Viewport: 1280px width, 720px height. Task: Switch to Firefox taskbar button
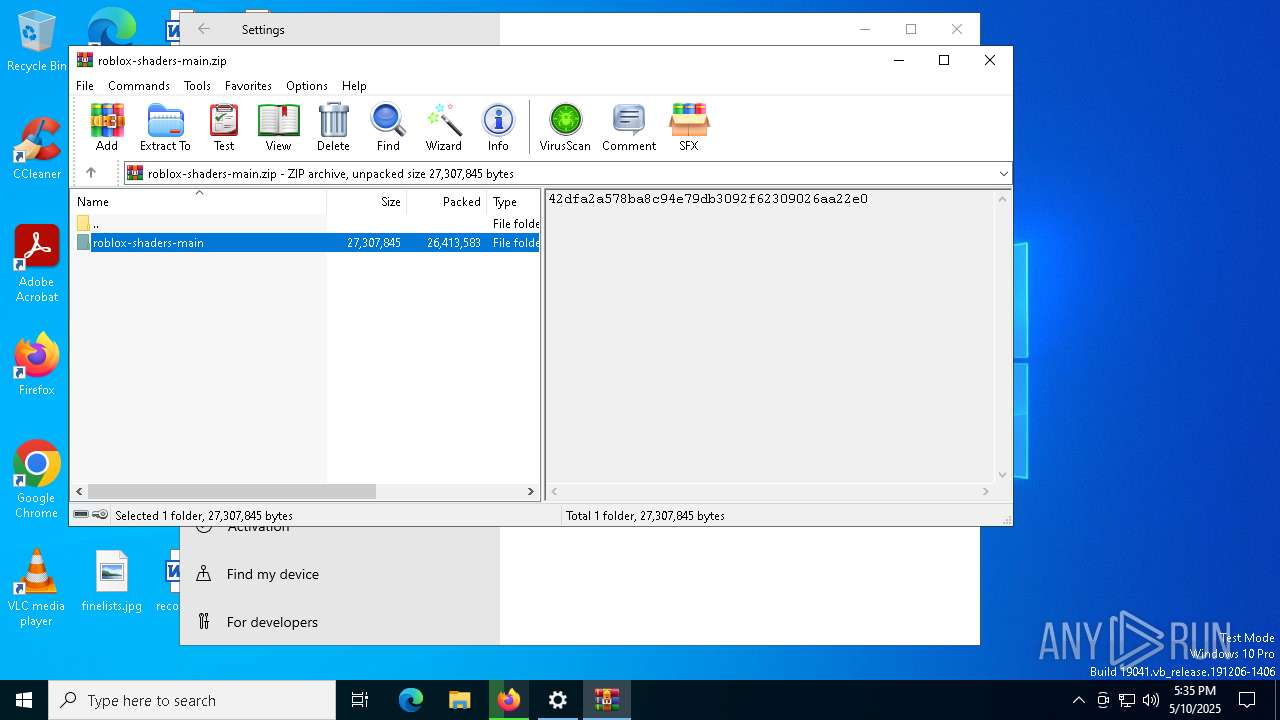pos(509,700)
